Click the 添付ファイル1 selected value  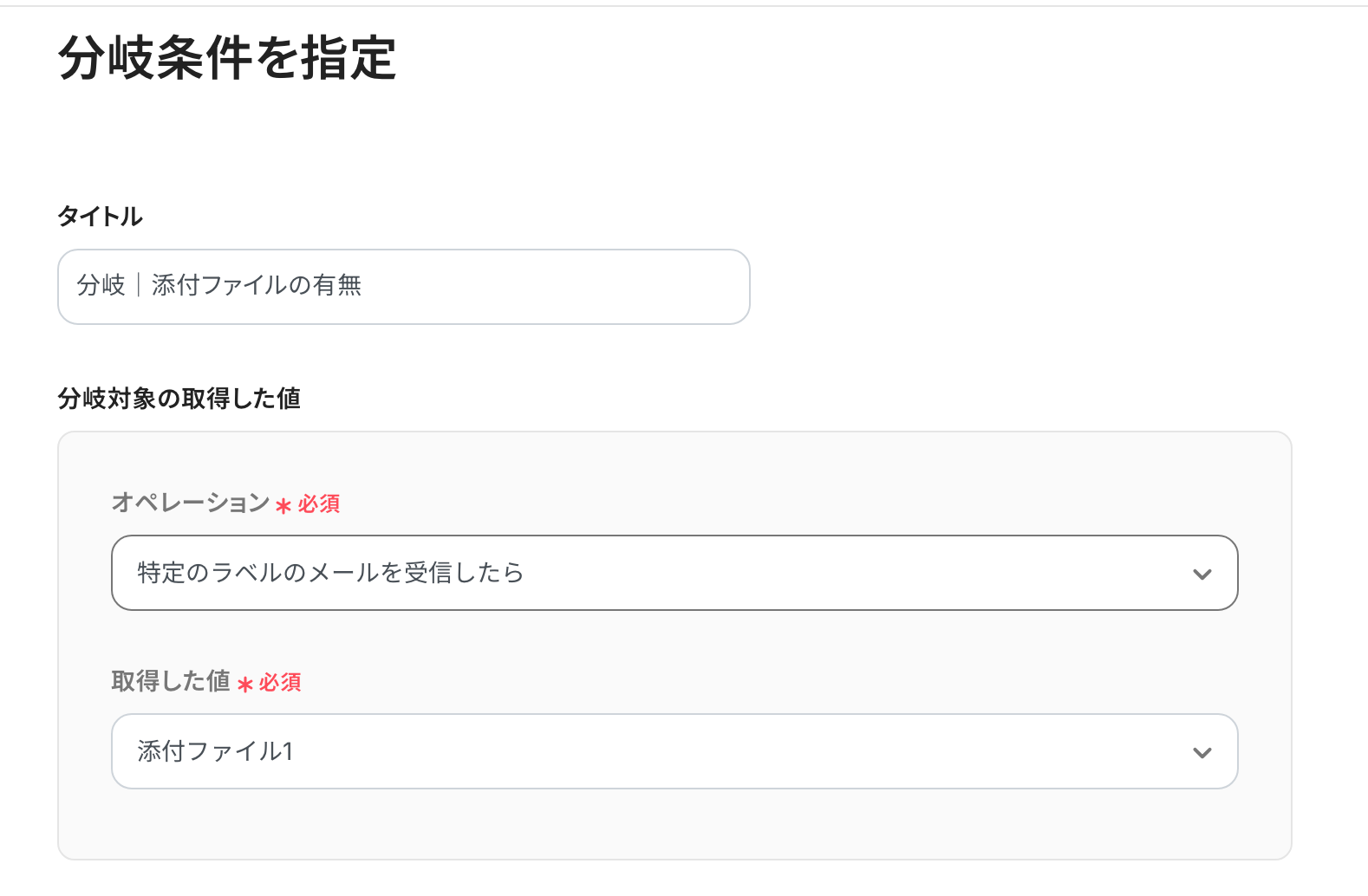tap(215, 751)
